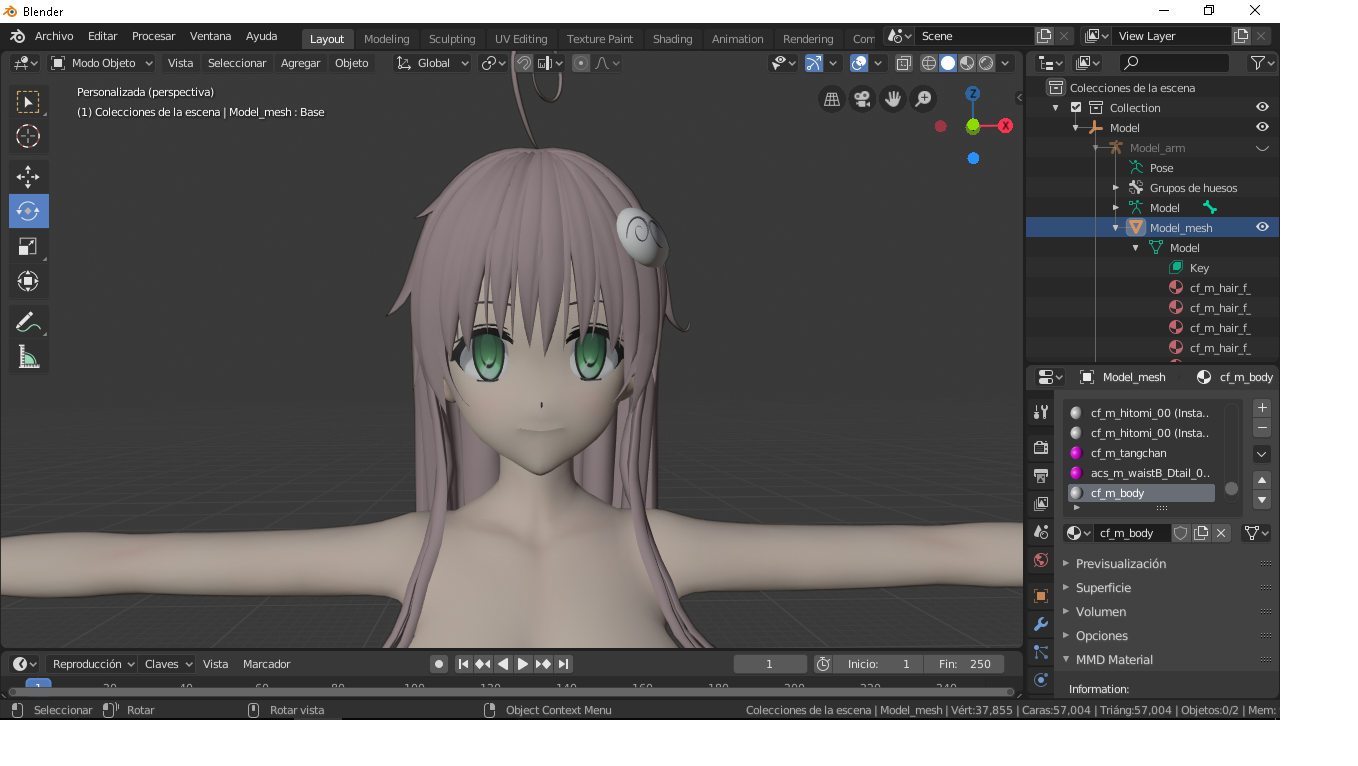Screen dimensions: 1358x766
Task: Hide the Collection using its eye icon
Action: [x=1262, y=107]
